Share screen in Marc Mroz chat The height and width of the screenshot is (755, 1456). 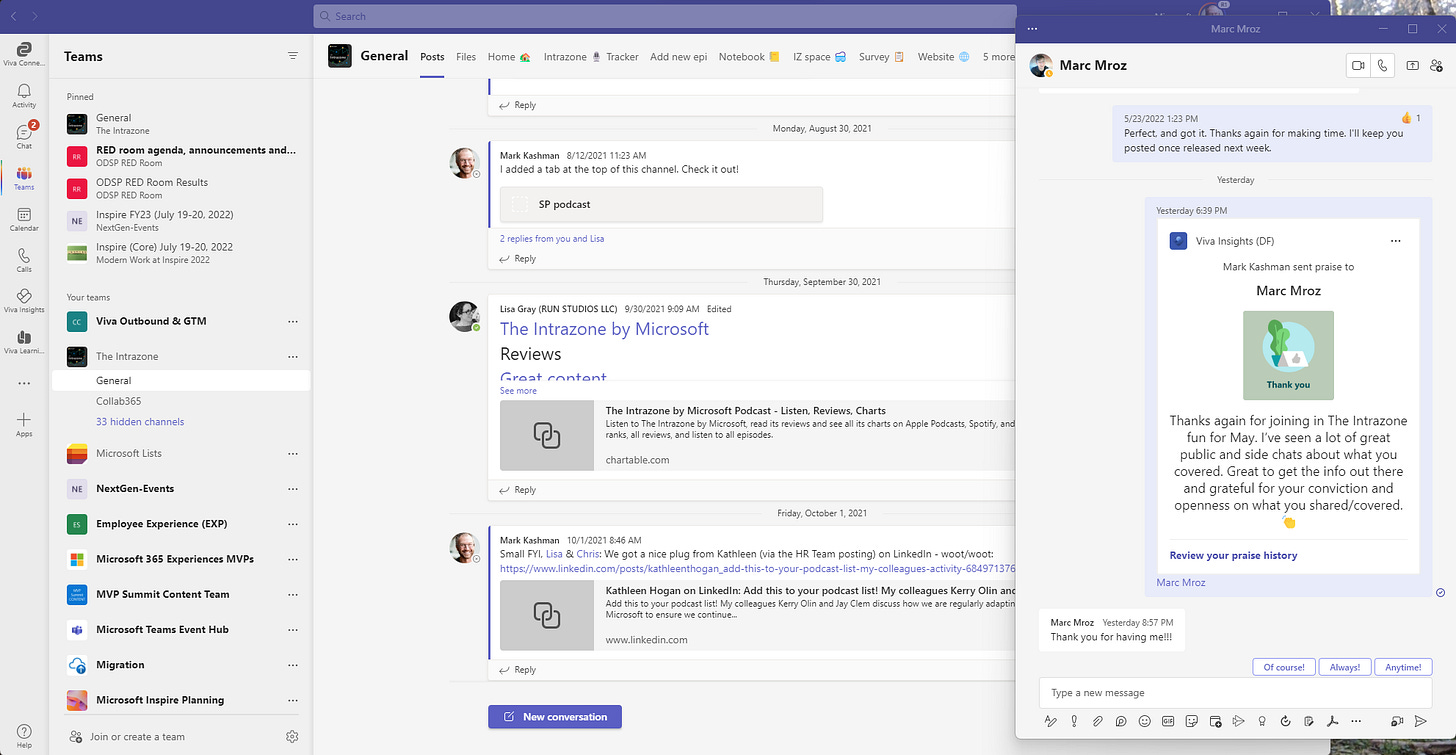coord(1412,65)
